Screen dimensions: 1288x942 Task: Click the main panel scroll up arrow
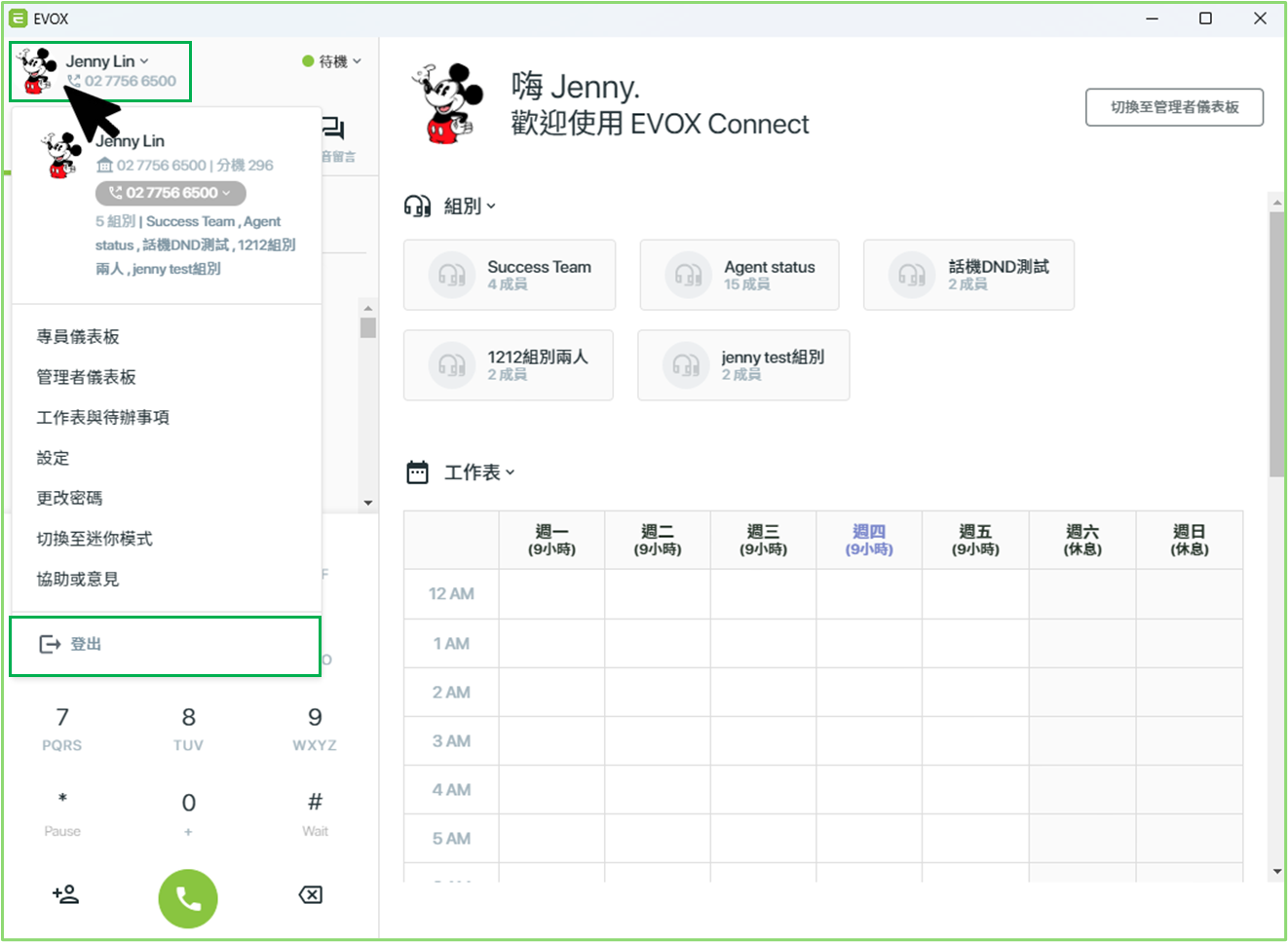coord(1276,203)
